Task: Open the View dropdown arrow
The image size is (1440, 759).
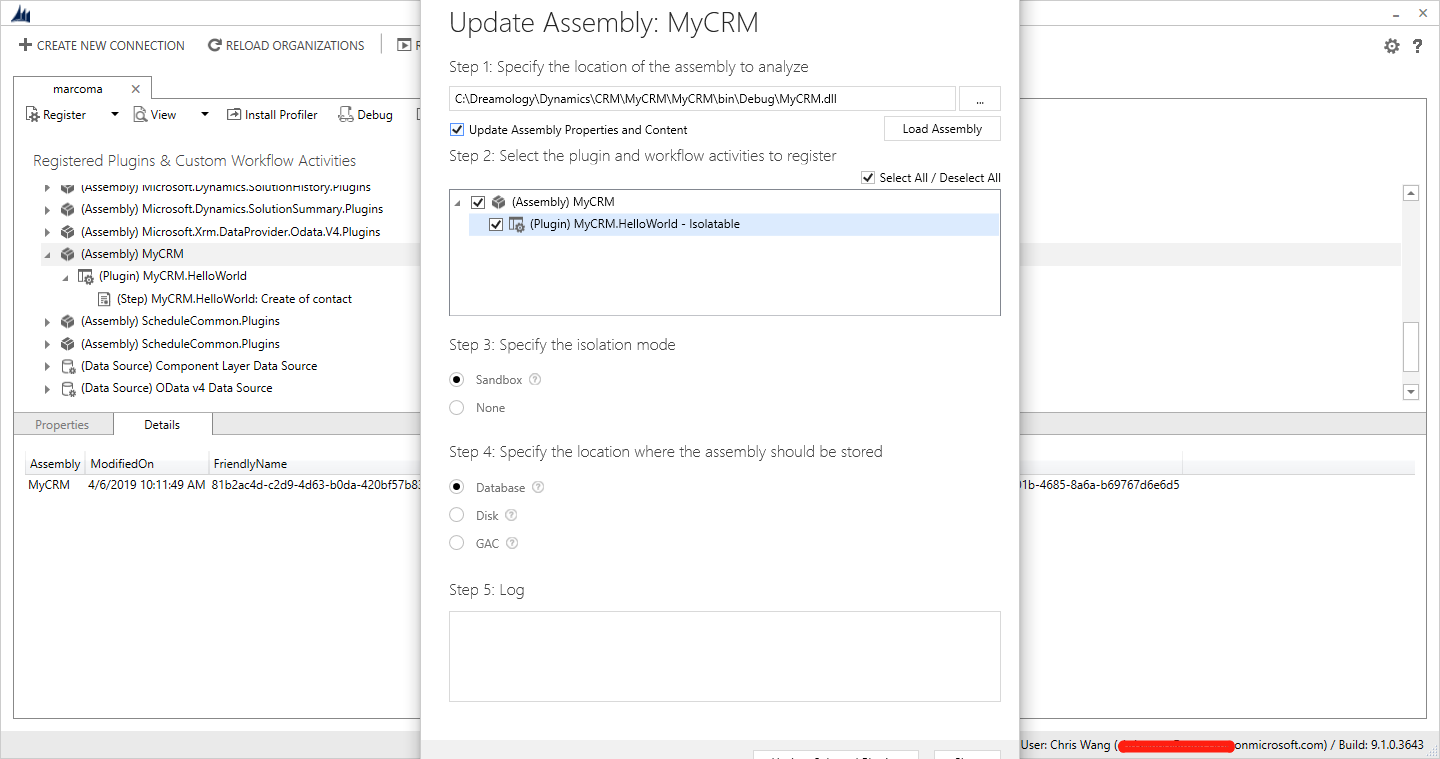Action: coord(204,114)
